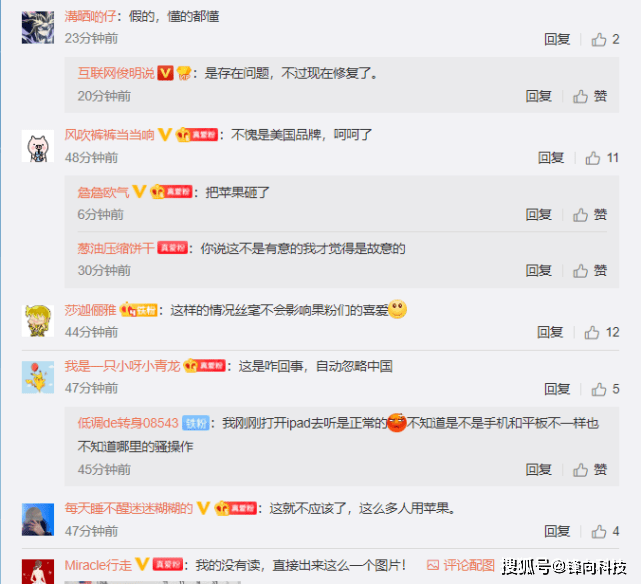The height and width of the screenshot is (584, 641).
Task: Reply to the 23分钟前 comment
Action: point(557,40)
